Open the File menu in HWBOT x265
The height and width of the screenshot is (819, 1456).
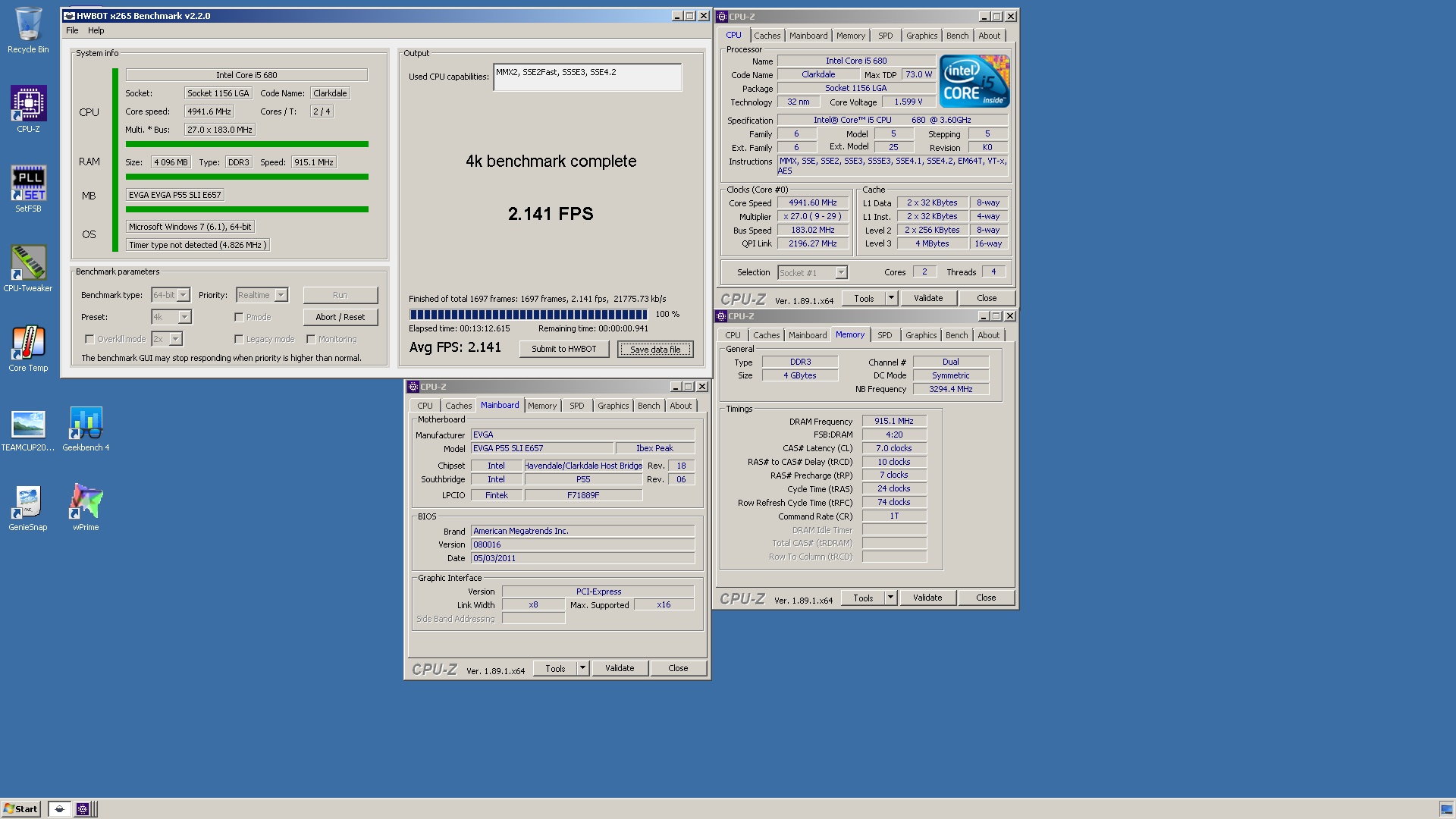[x=72, y=30]
